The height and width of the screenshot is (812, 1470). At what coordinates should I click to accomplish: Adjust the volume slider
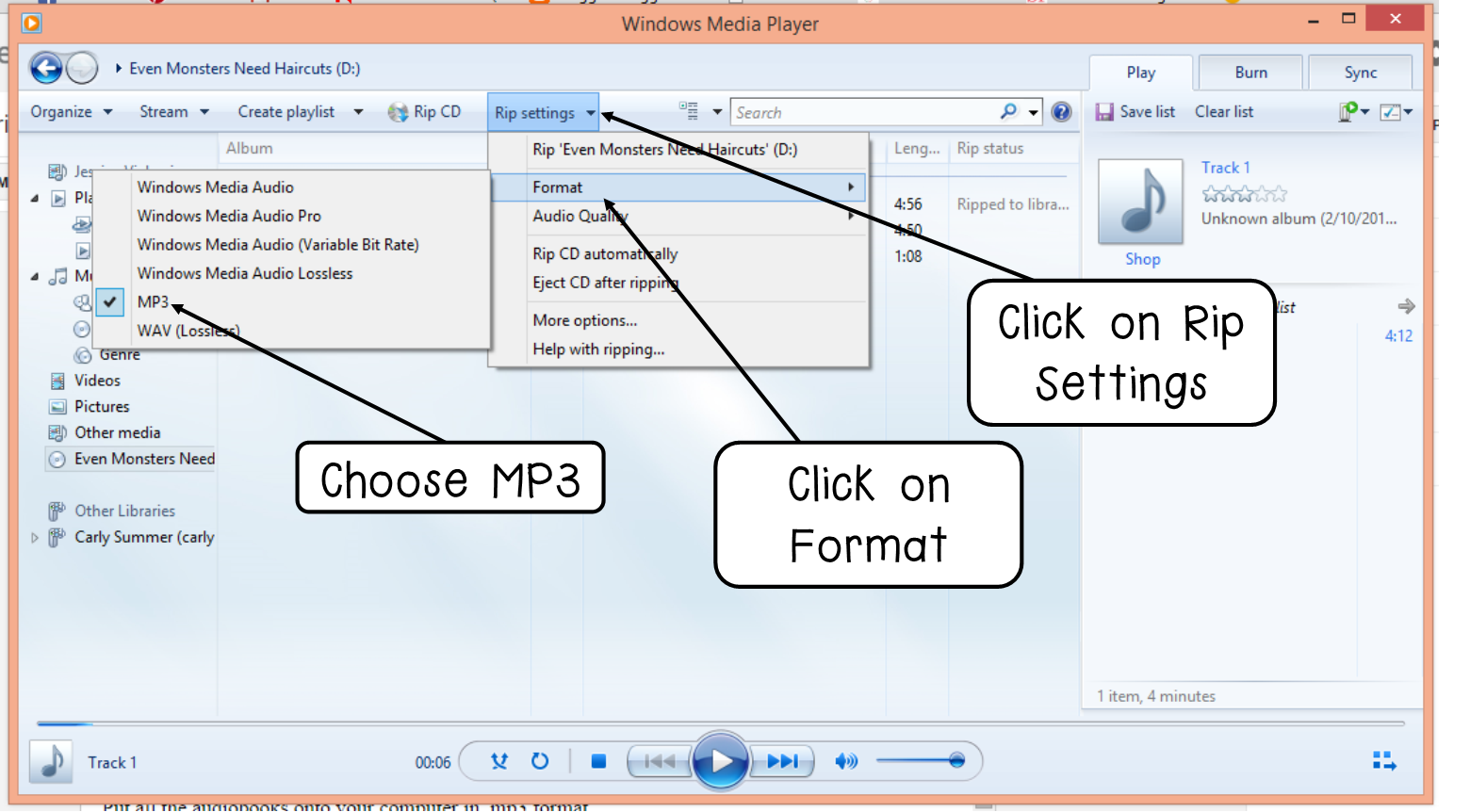coord(921,760)
